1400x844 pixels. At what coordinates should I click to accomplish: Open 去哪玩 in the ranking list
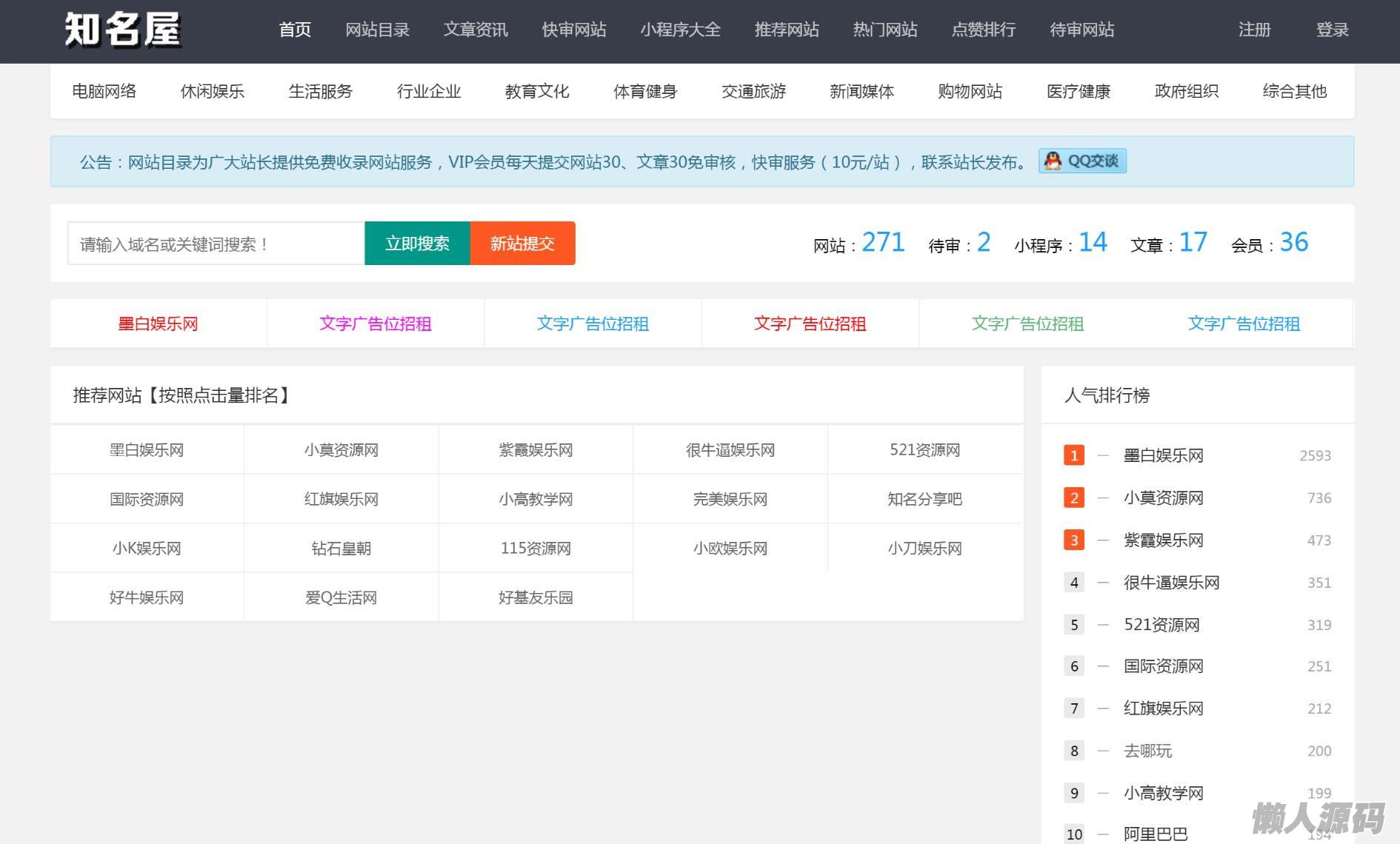(1147, 751)
